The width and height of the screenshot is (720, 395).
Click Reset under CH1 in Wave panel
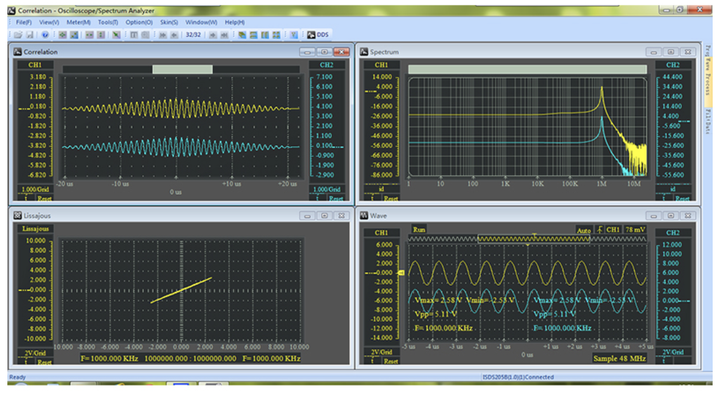point(390,361)
